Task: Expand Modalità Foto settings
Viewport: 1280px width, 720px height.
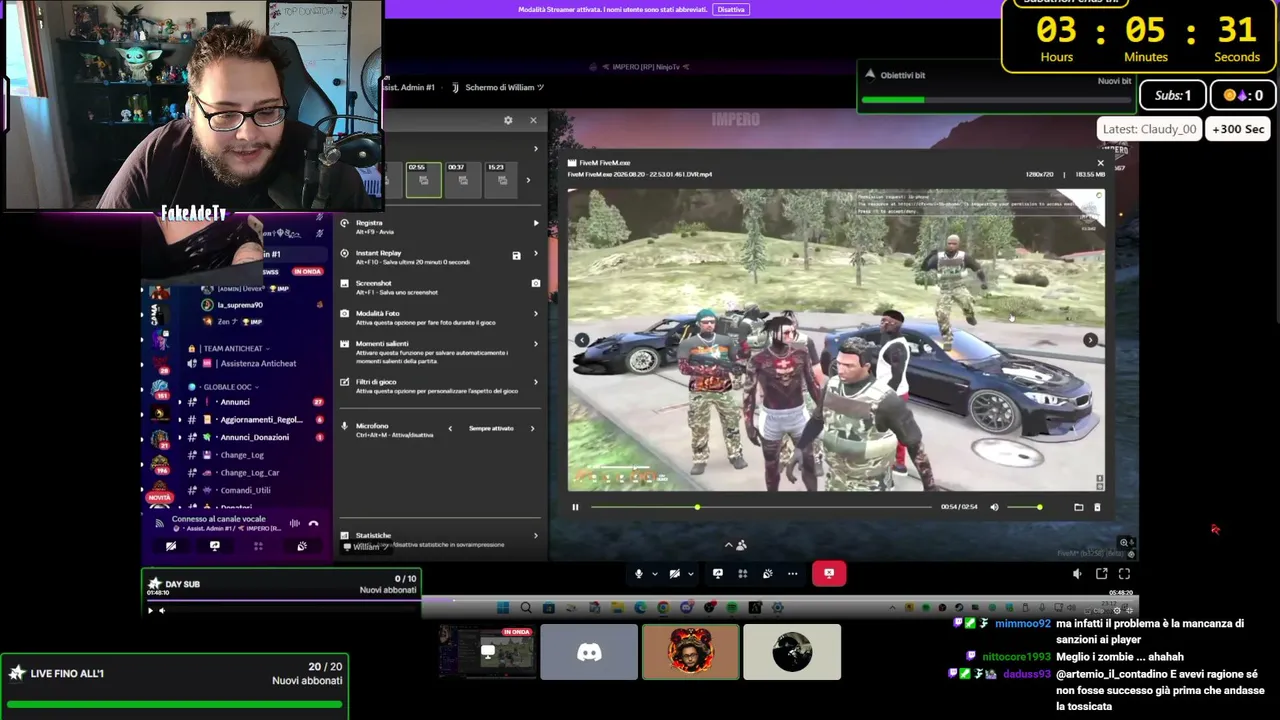Action: 536,314
